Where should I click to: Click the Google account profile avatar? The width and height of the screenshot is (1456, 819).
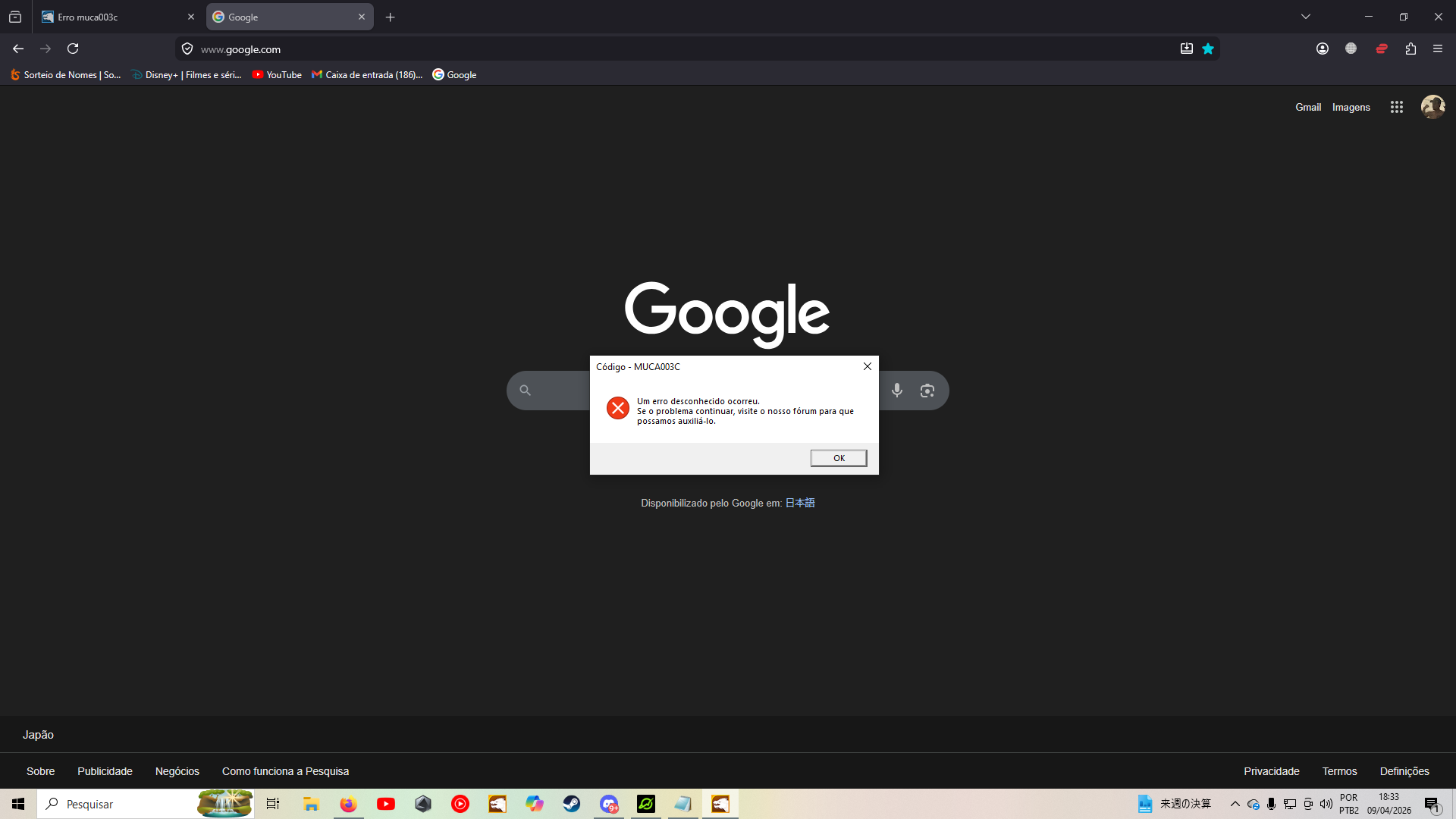tap(1432, 107)
